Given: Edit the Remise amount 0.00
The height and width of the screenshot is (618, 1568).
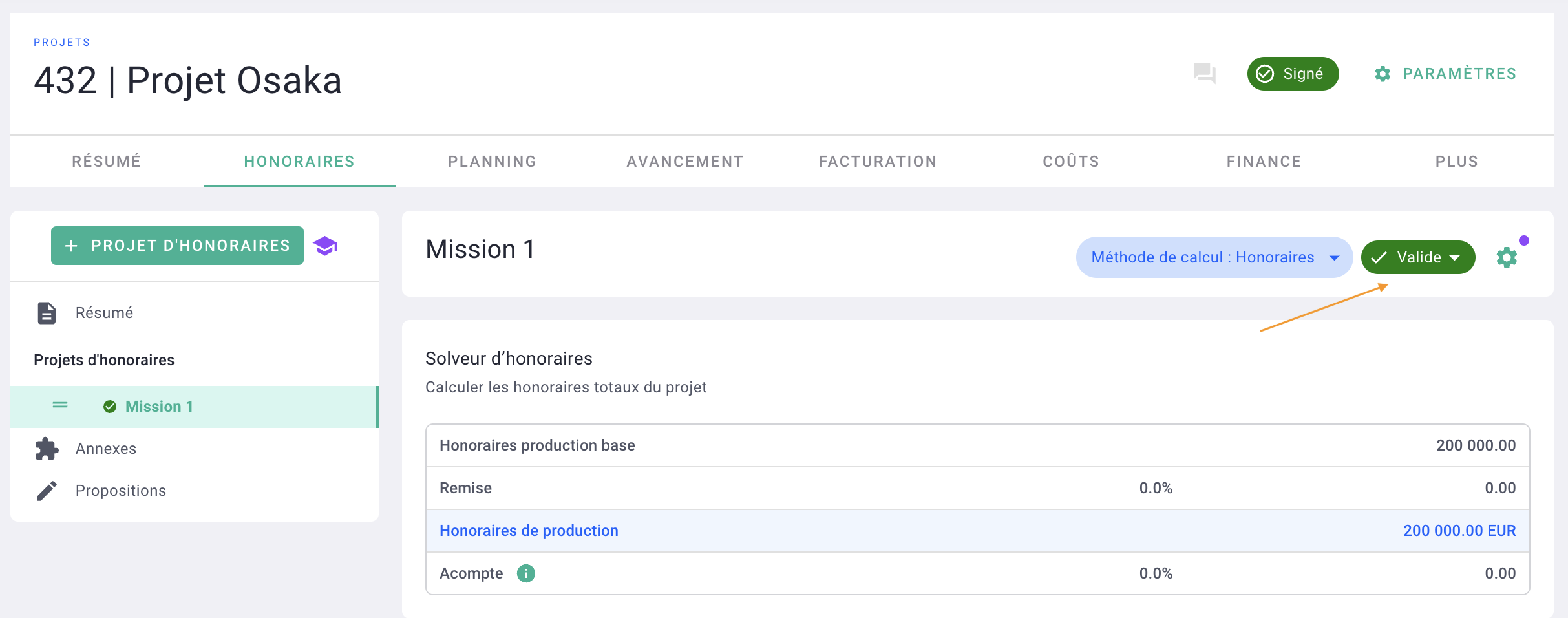Looking at the screenshot, I should click(1500, 488).
